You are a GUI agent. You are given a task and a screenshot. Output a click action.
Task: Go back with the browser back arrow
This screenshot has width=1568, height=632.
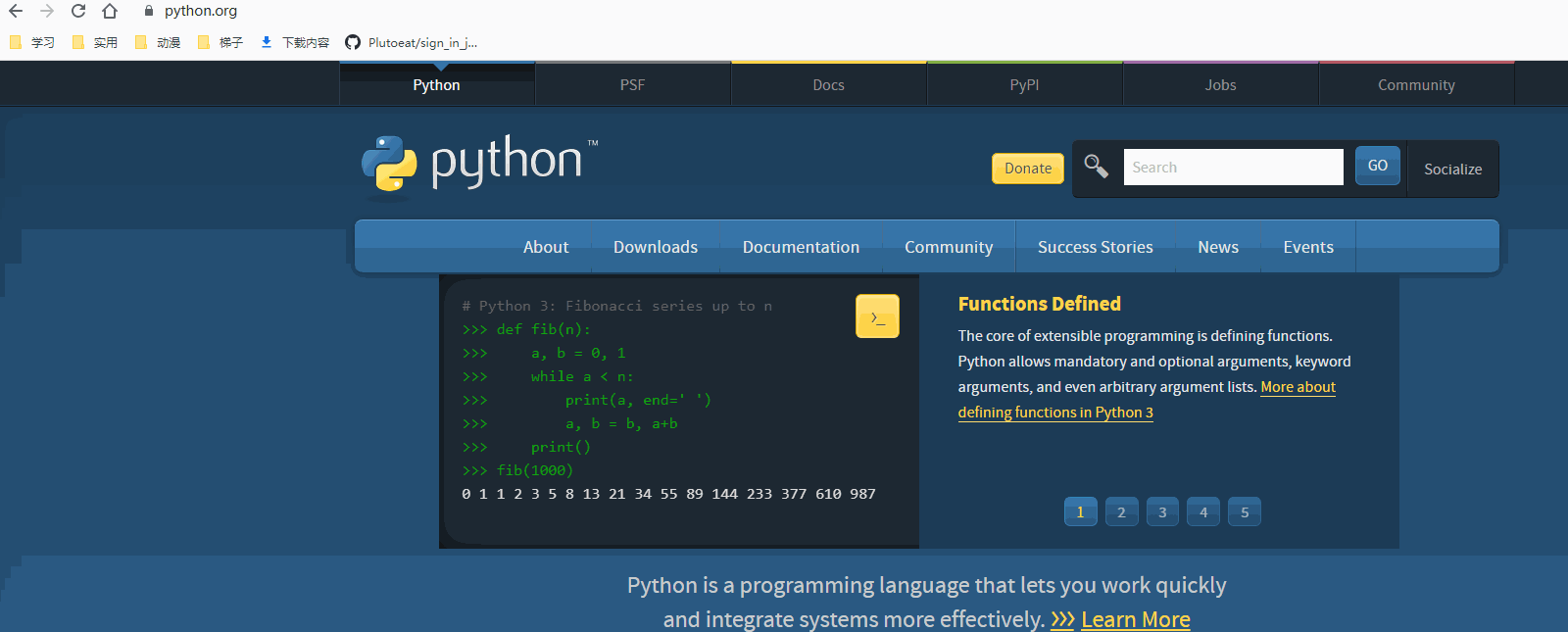pos(16,11)
